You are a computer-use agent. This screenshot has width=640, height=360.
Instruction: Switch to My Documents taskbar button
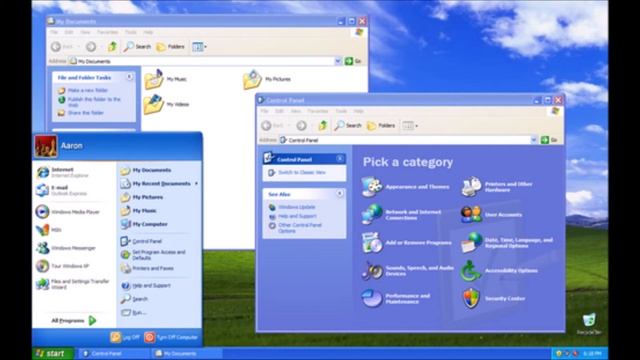tap(187, 353)
